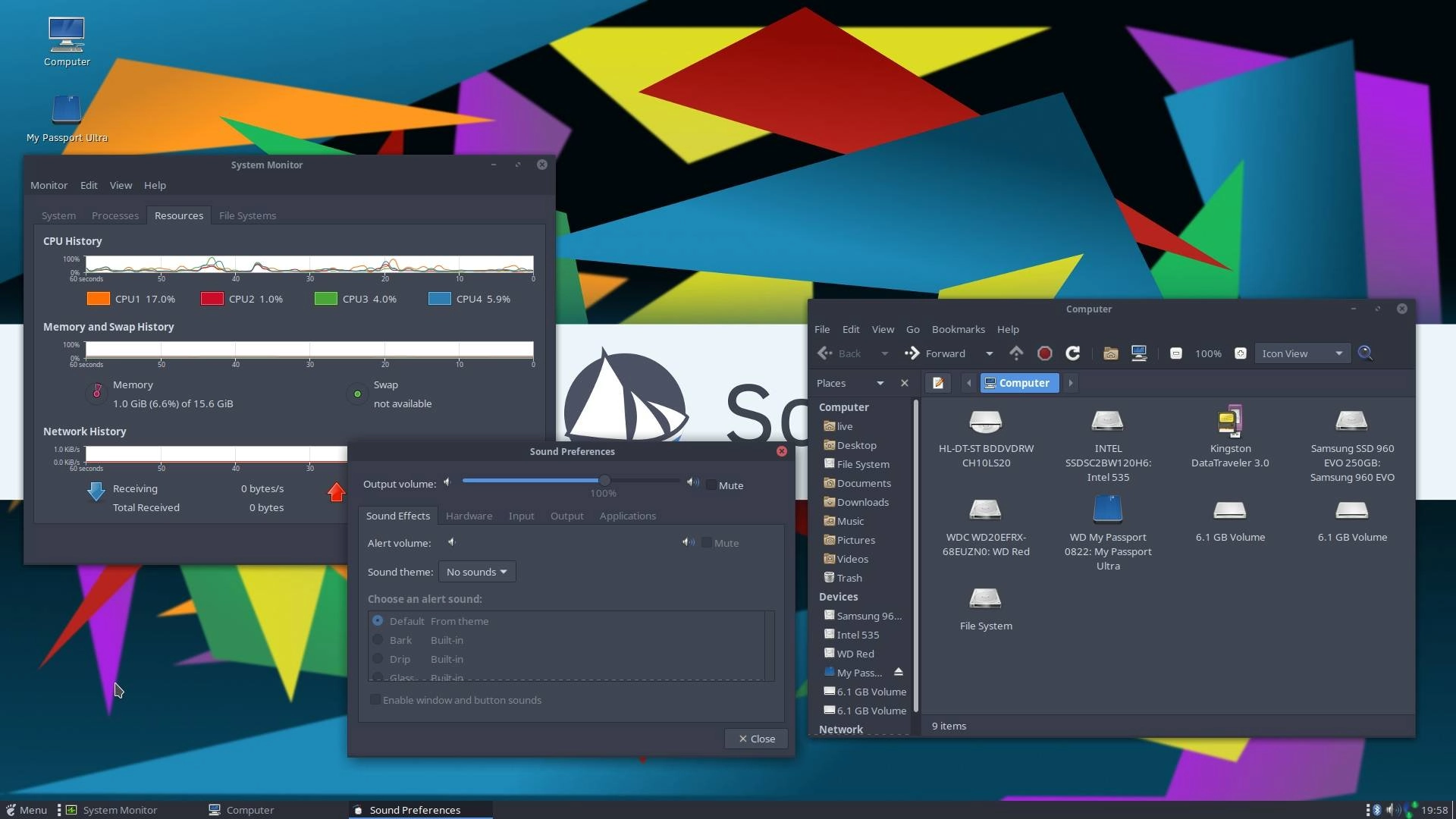Open the Applications tab in Sound Preferences

tap(627, 516)
